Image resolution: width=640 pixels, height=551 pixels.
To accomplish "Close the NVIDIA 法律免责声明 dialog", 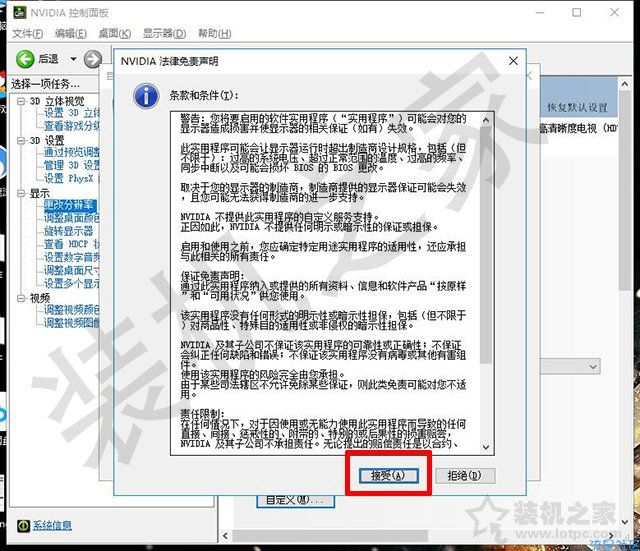I will pos(513,61).
